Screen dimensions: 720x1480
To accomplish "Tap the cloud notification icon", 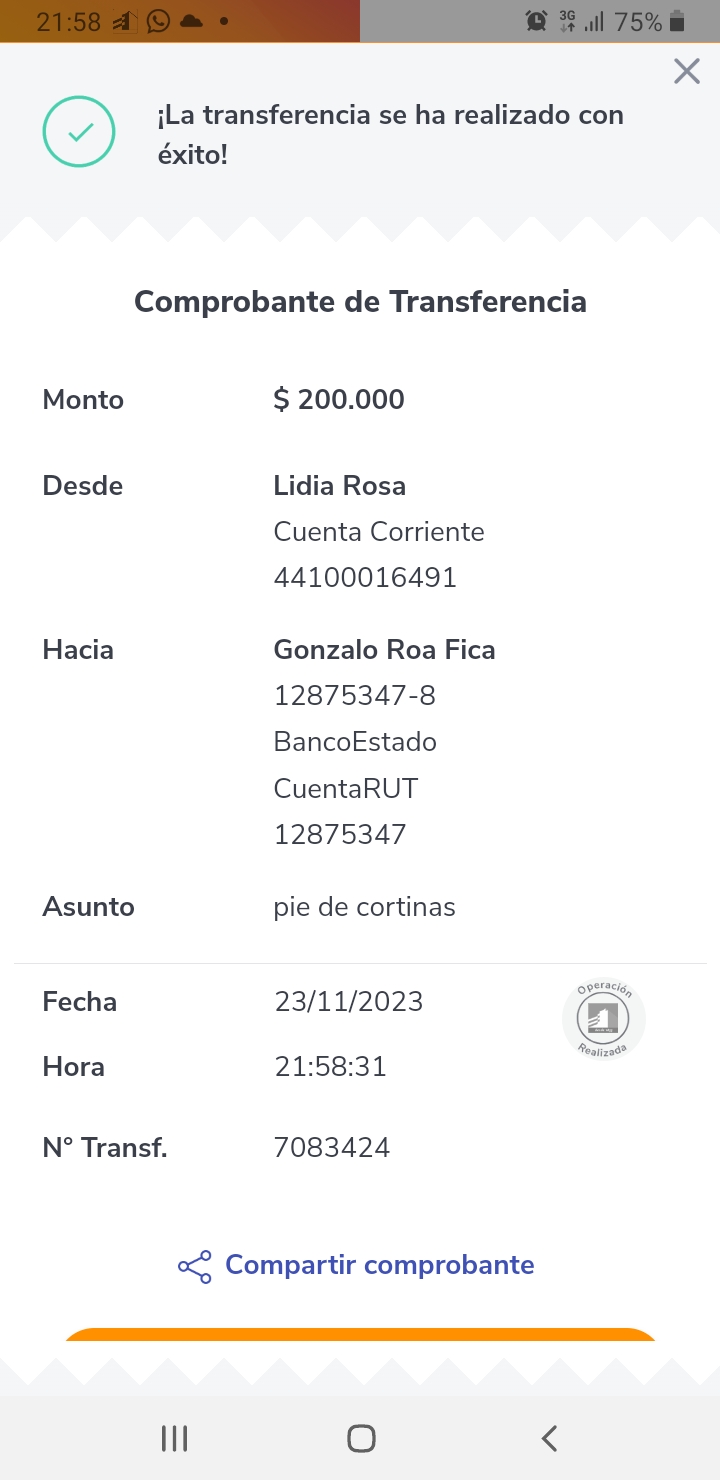I will (191, 21).
